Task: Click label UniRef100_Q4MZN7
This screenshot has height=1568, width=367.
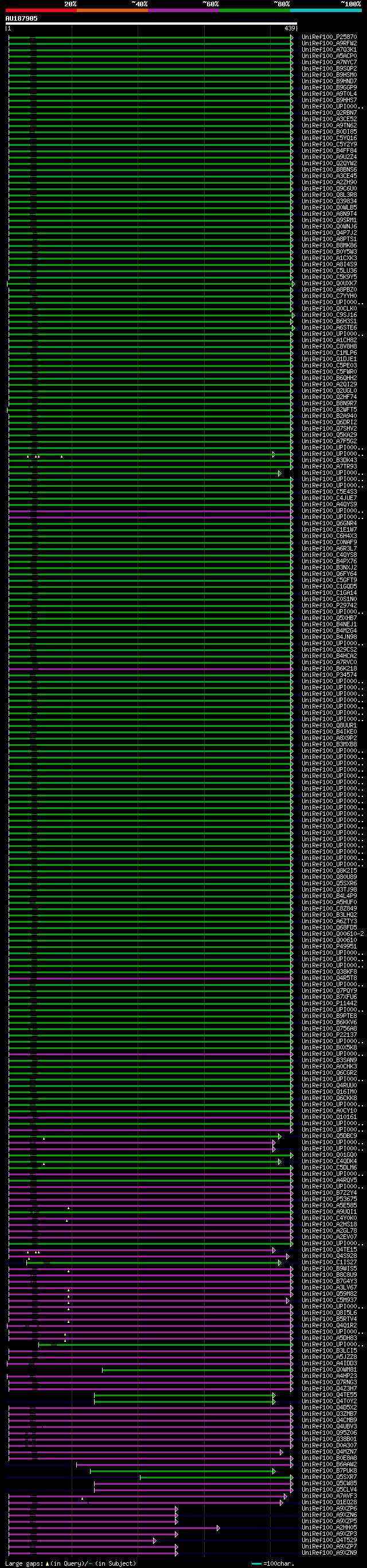Action: pos(329,1452)
